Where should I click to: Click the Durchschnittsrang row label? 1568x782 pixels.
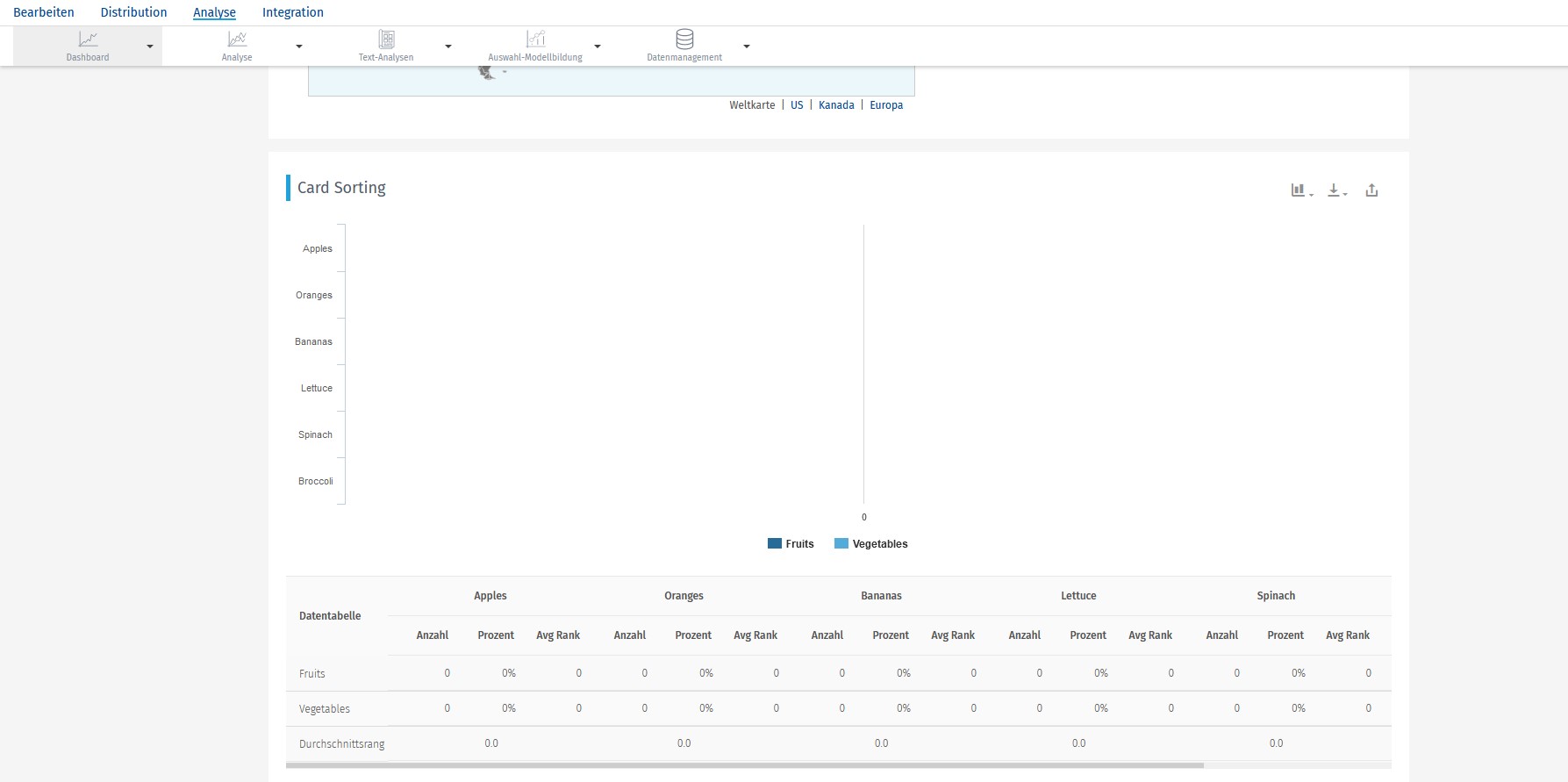pyautogui.click(x=342, y=744)
